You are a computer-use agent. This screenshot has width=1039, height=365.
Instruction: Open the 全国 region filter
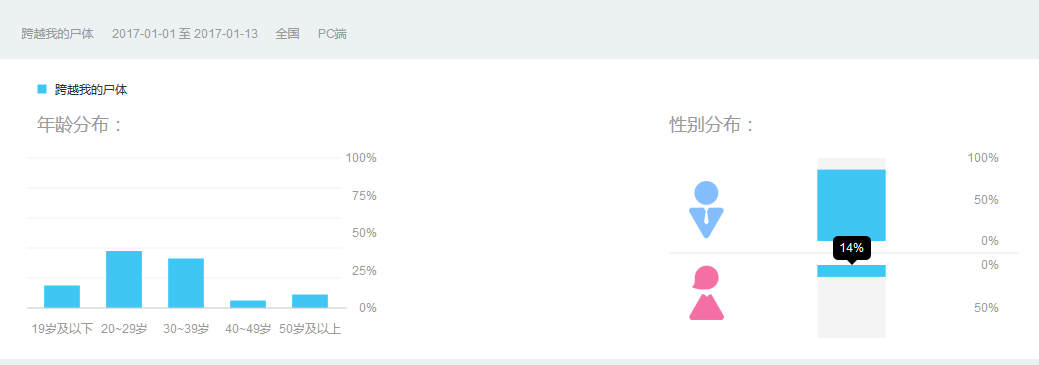pyautogui.click(x=288, y=34)
